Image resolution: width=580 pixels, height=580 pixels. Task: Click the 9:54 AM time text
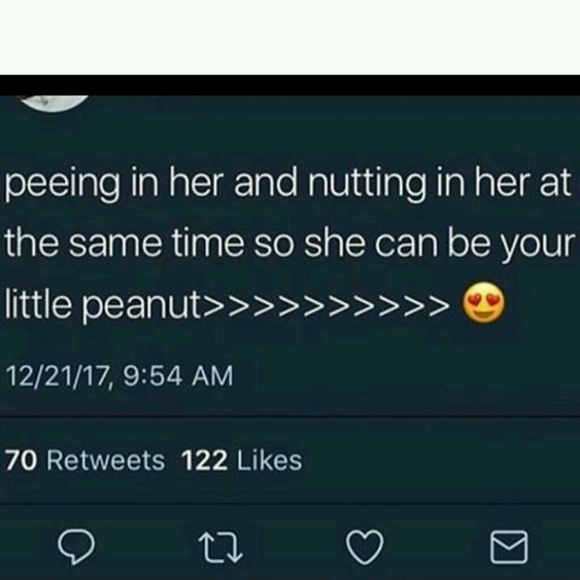(178, 376)
